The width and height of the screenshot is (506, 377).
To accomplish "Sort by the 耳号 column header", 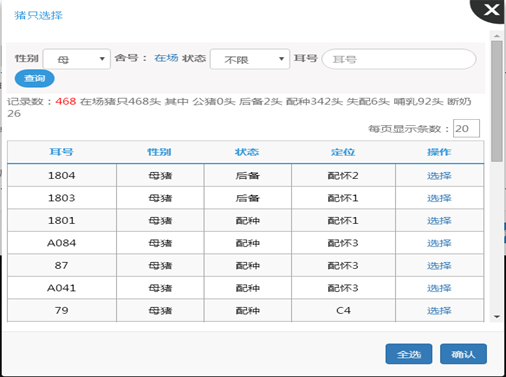I will pyautogui.click(x=61, y=152).
